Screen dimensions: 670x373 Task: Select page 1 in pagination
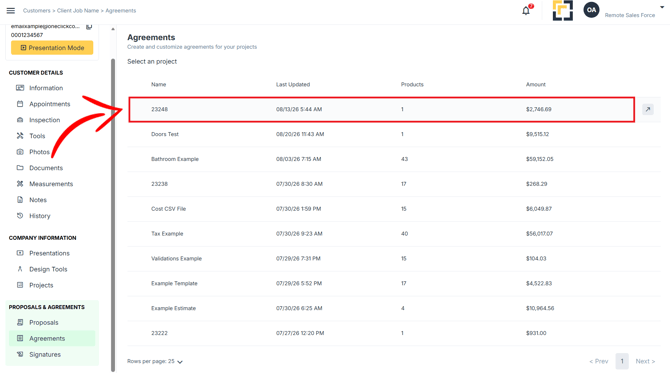pyautogui.click(x=622, y=361)
